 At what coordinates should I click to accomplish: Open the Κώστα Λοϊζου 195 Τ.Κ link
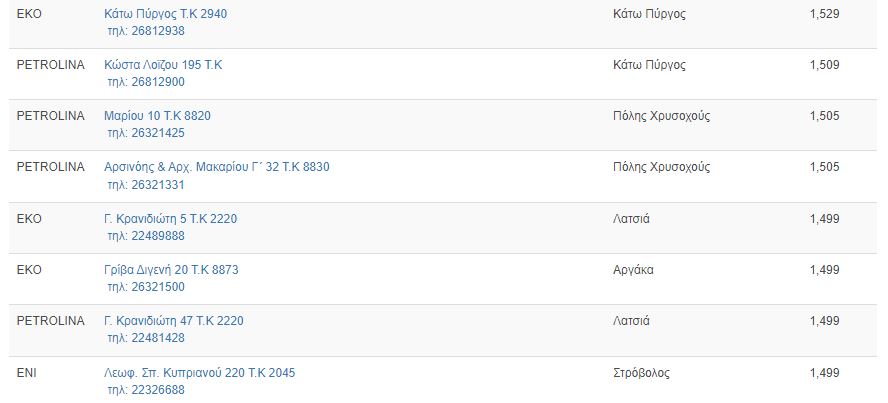[x=163, y=65]
